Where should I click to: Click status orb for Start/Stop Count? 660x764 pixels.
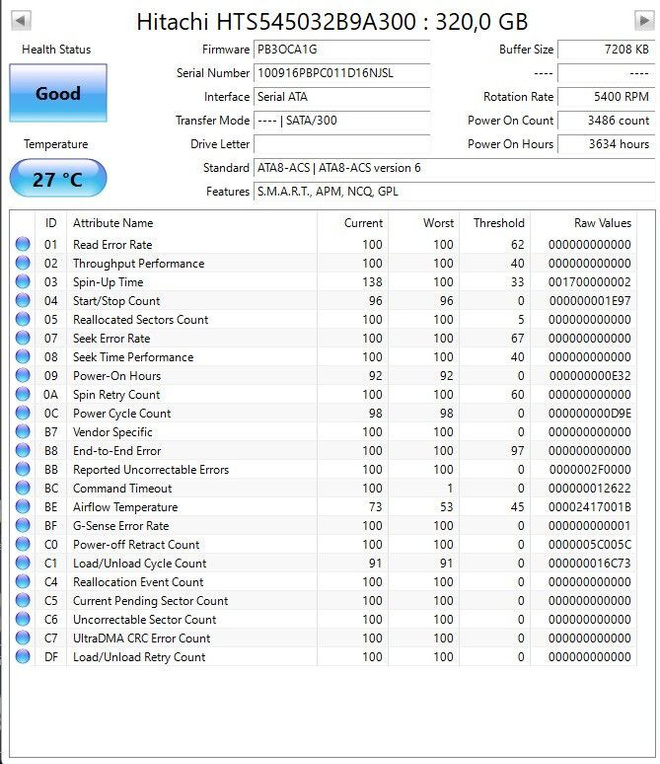point(22,301)
